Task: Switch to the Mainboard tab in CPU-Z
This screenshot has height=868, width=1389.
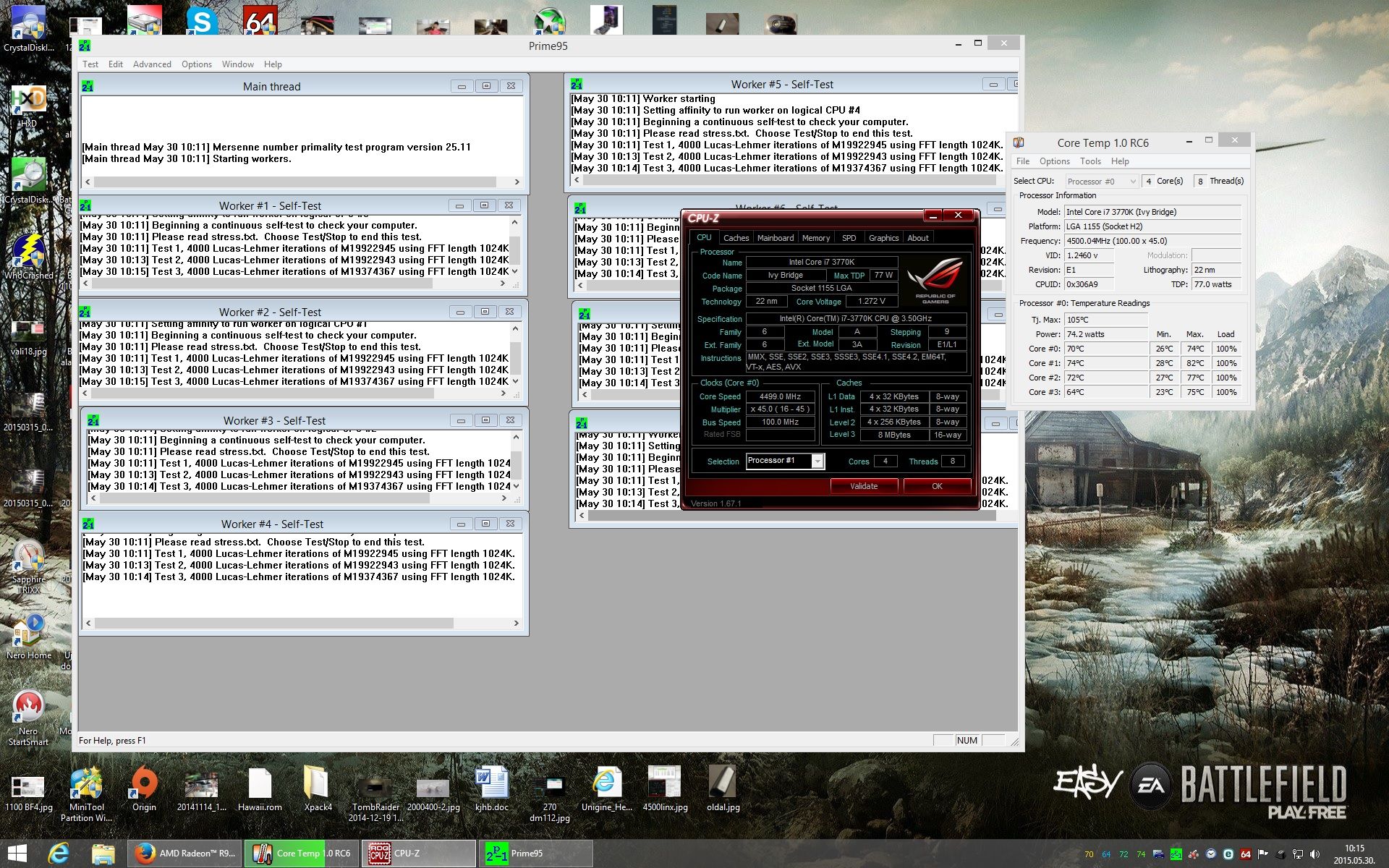Action: [x=775, y=238]
